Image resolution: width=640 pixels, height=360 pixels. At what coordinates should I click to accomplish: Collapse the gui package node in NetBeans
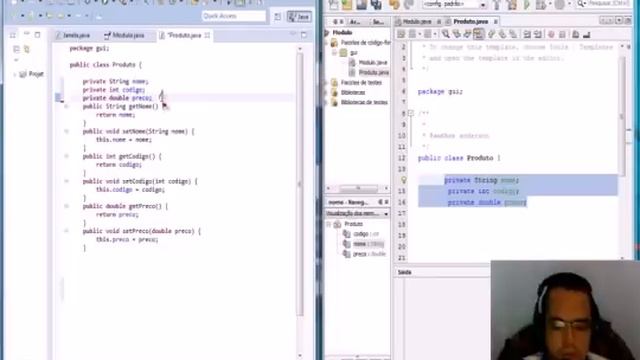(334, 53)
